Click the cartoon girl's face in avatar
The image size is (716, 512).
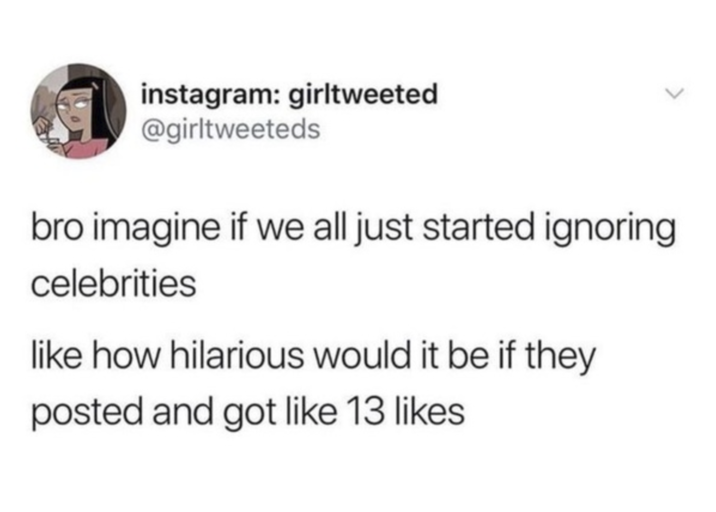point(73,105)
